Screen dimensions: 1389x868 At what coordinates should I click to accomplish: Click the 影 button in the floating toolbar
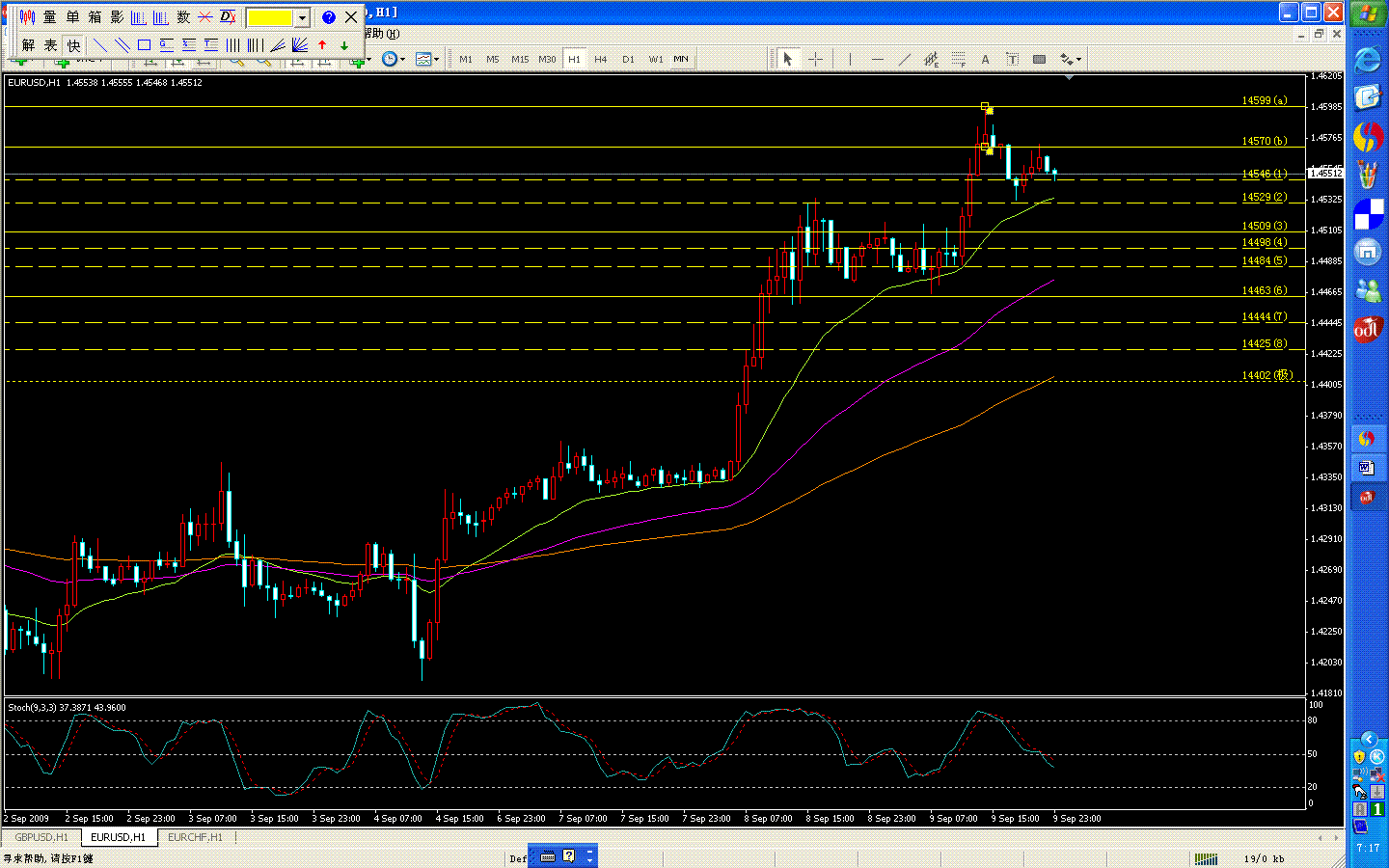pyautogui.click(x=117, y=17)
